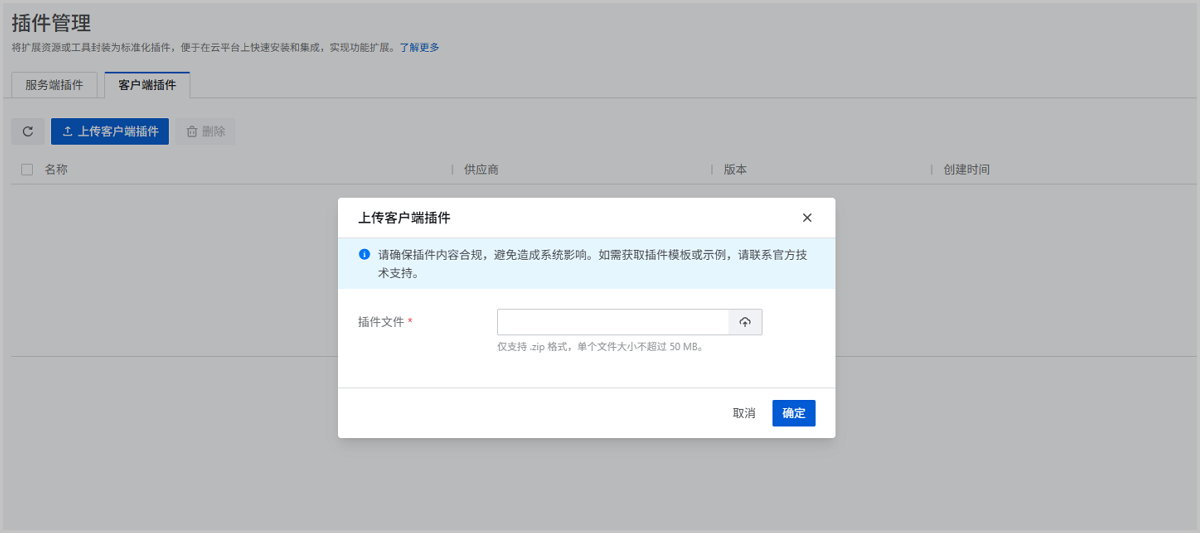
Task: Click the 版本 column header
Action: click(x=735, y=170)
